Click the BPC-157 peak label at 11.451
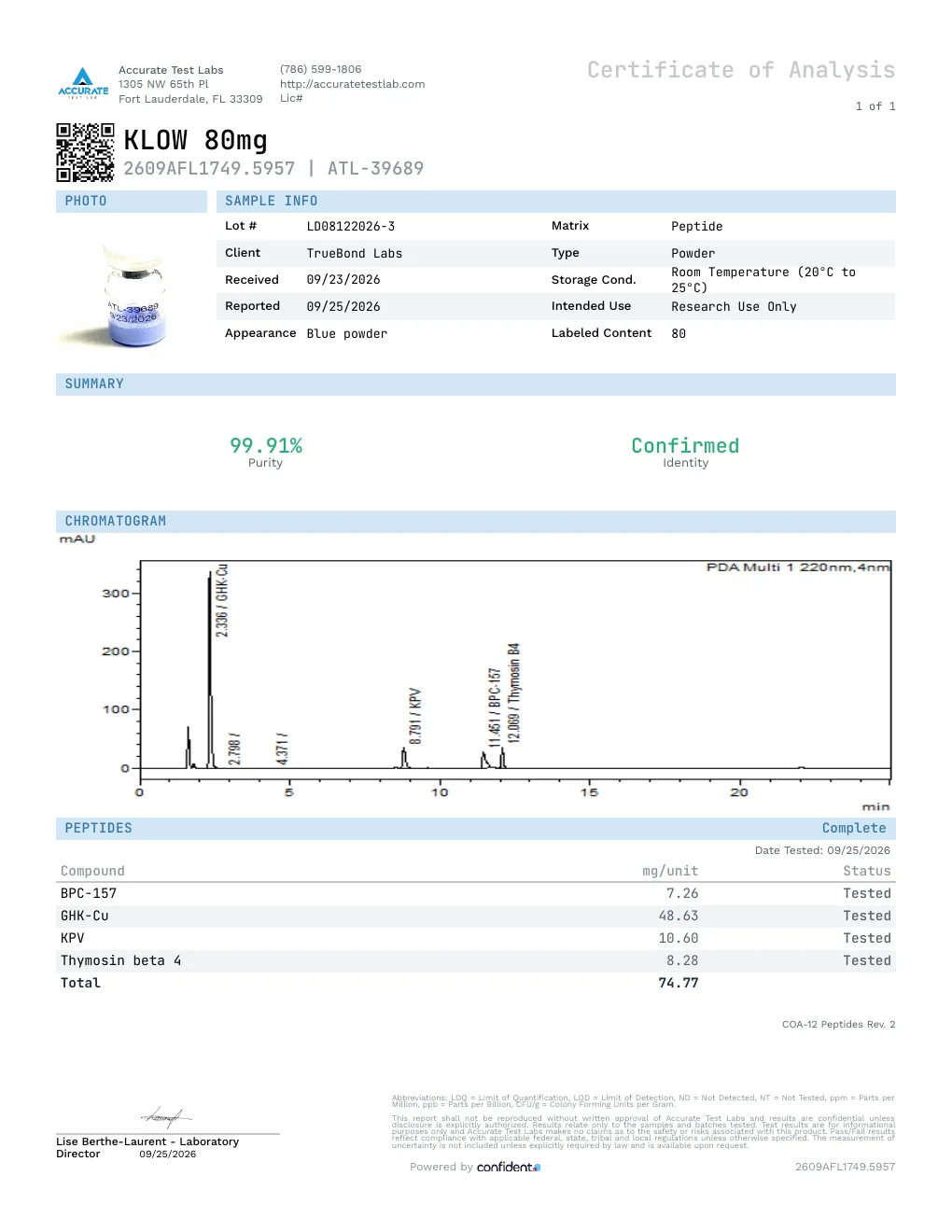The width and height of the screenshot is (952, 1232). point(495,707)
